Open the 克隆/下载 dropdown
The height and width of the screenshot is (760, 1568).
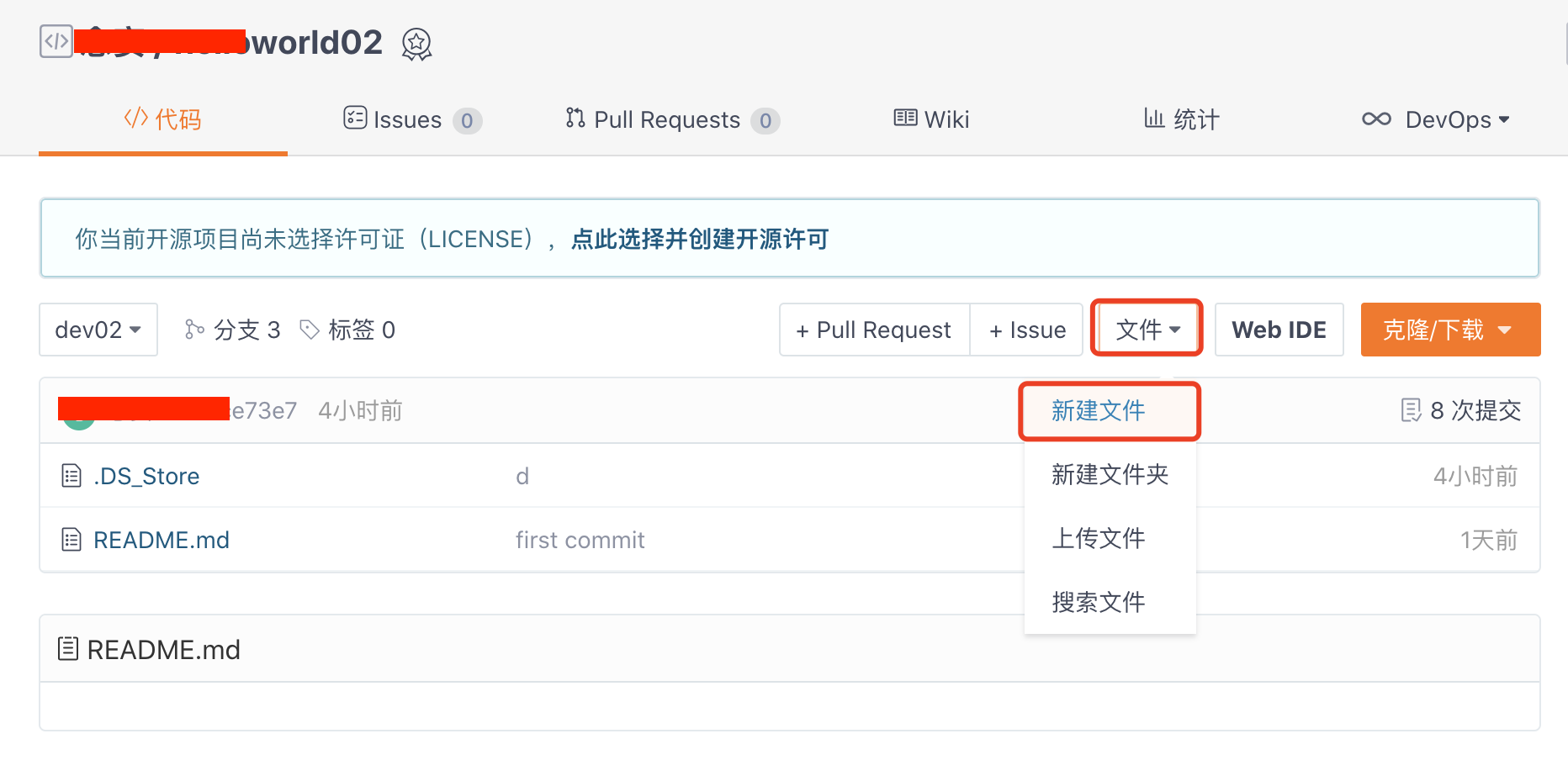pyautogui.click(x=1449, y=330)
